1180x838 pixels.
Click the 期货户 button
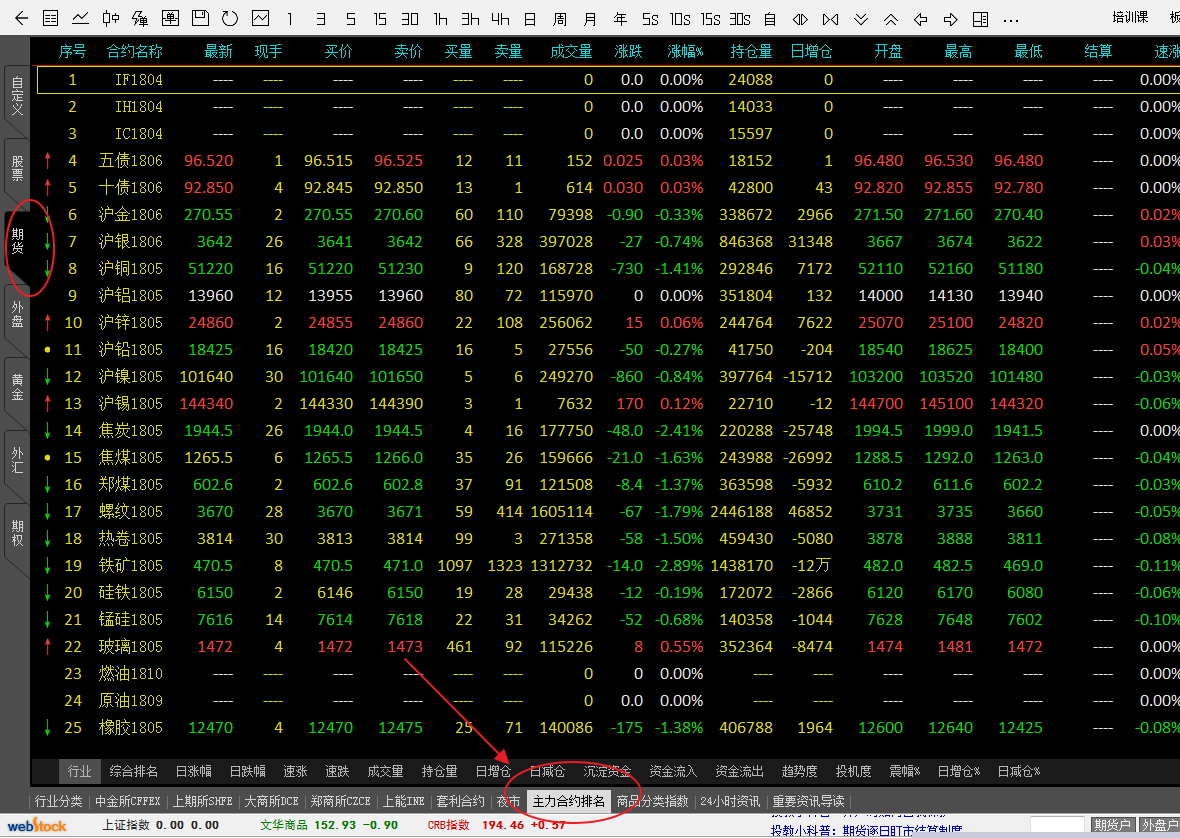click(1112, 825)
